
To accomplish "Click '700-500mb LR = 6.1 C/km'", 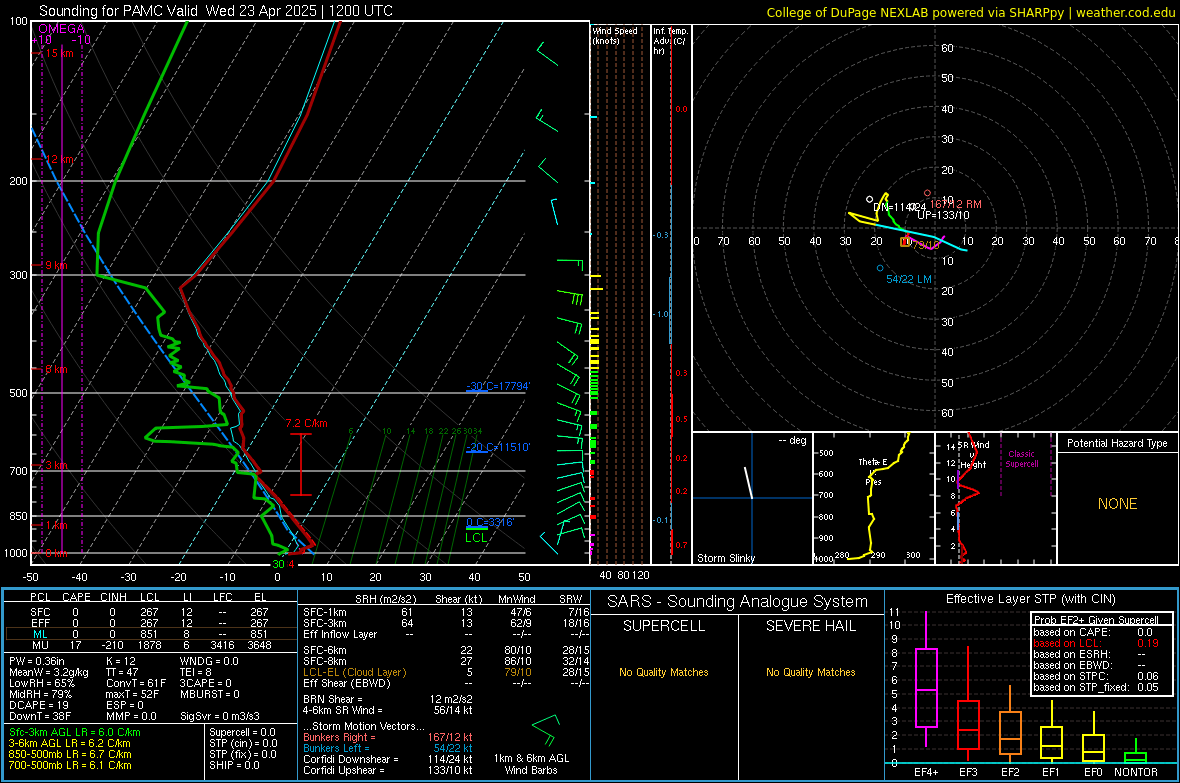I will click(x=70, y=765).
